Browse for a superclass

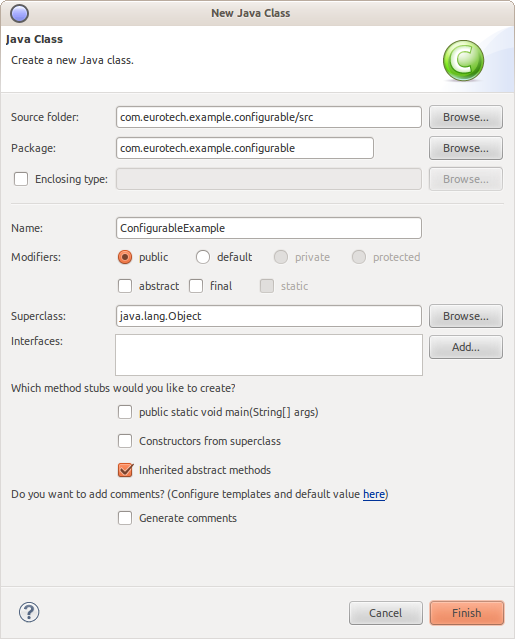[466, 316]
